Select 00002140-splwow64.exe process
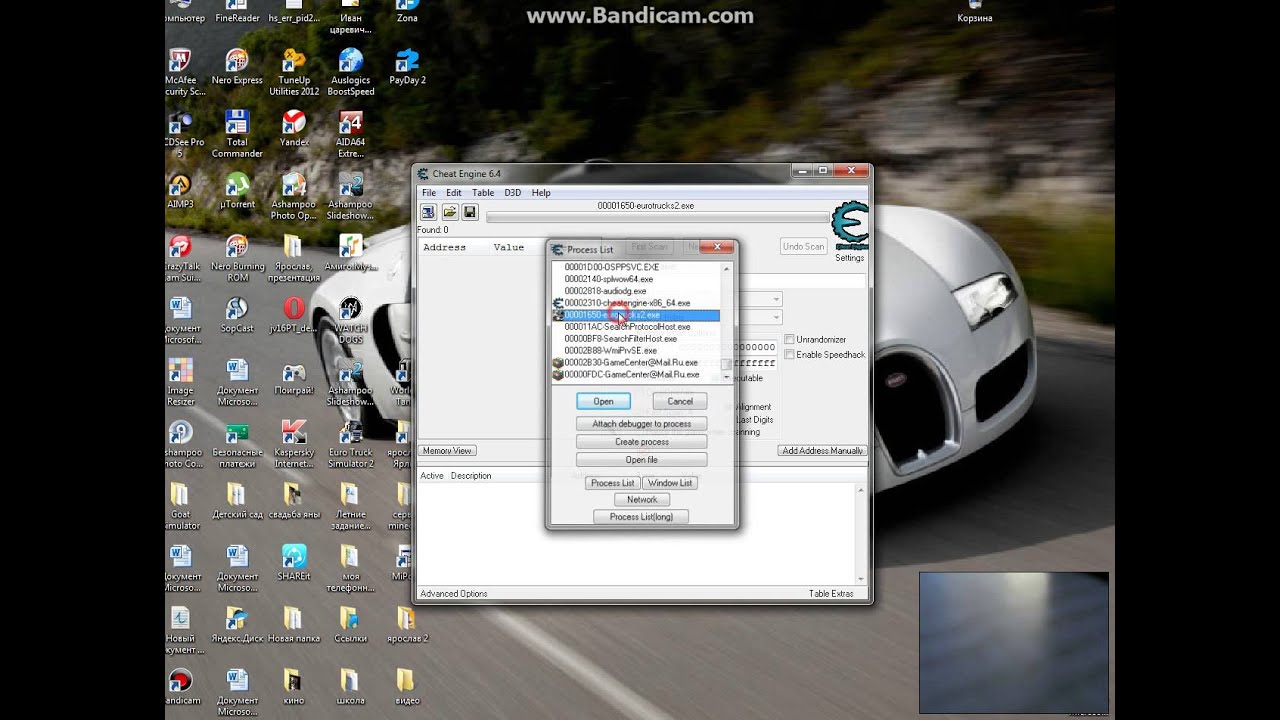Screen dimensions: 1280x720 click(x=636, y=279)
